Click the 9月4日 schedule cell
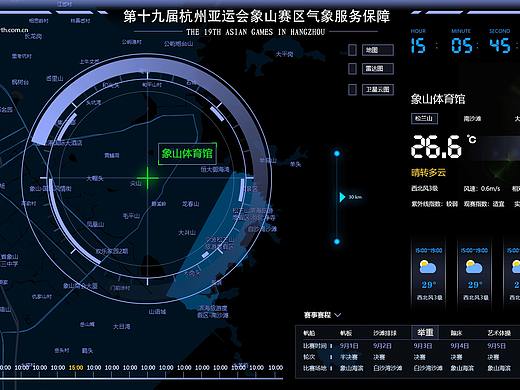This screenshot has width=520, height=390. click(460, 346)
